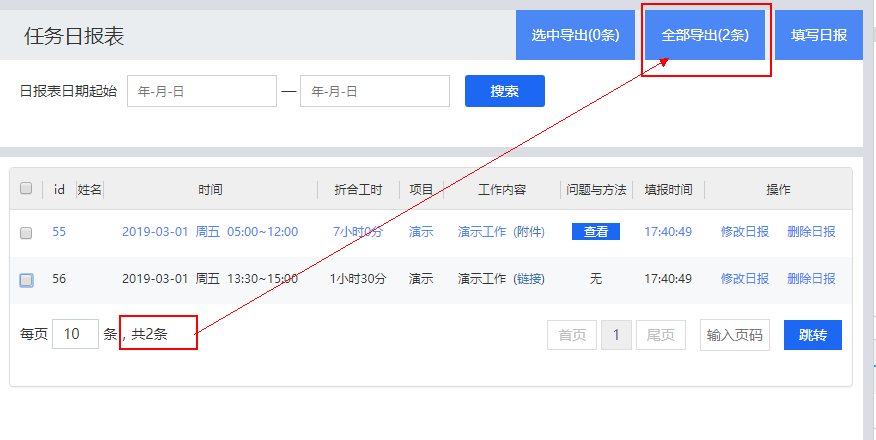Click 演示工作 content text in row 55
876x440 pixels.
click(482, 232)
